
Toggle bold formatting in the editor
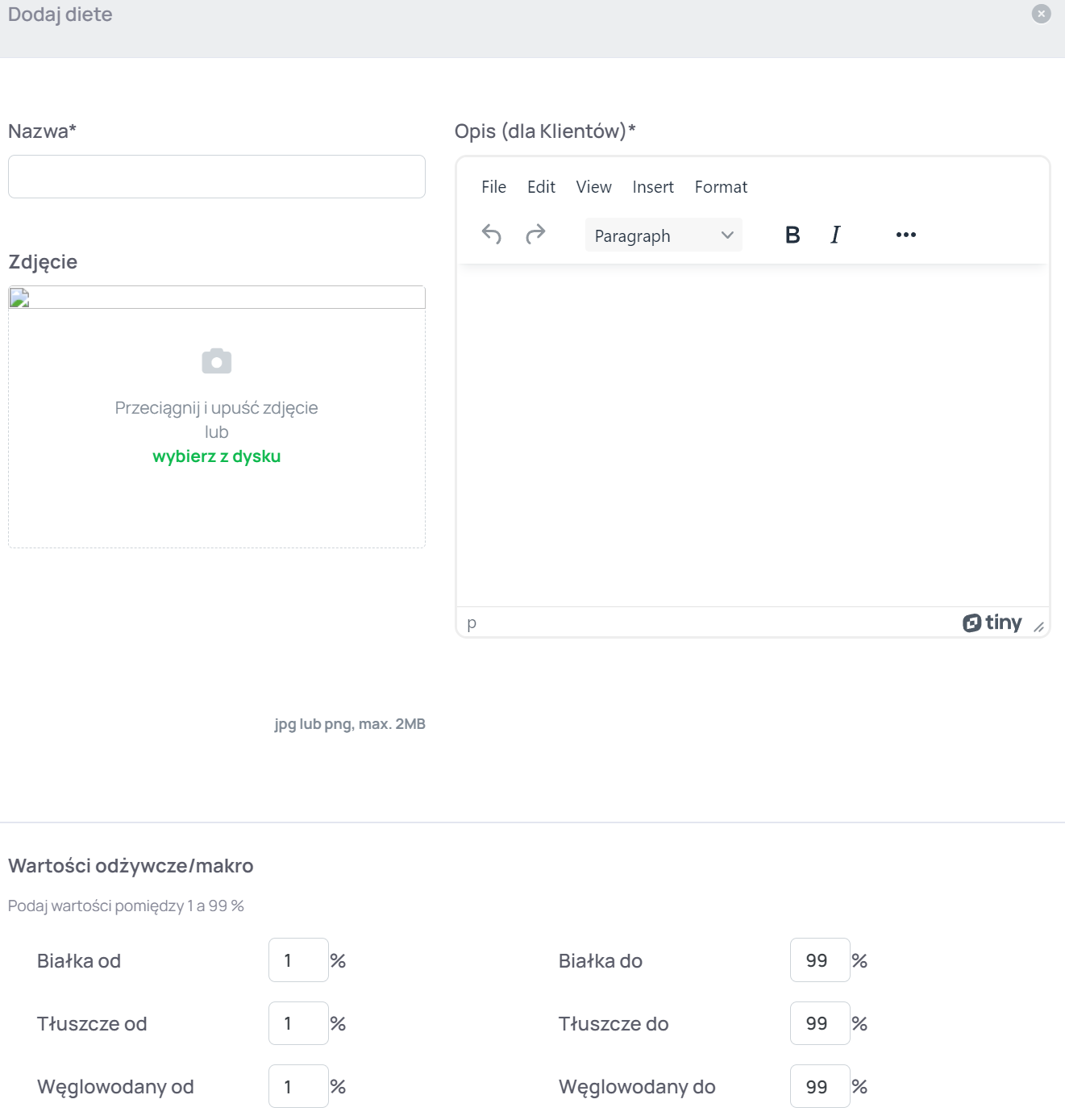[793, 235]
